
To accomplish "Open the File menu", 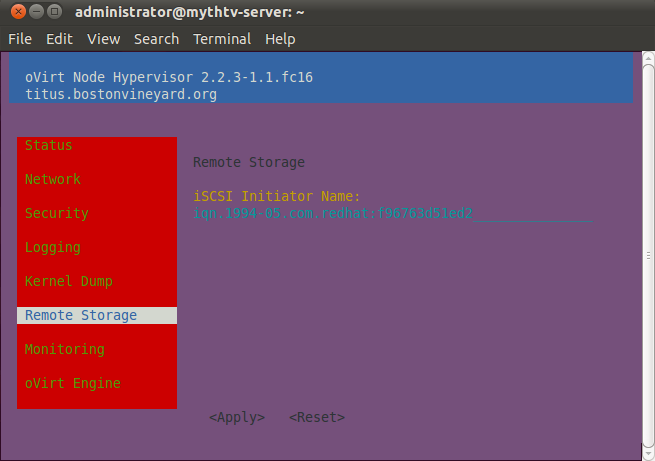I will tap(20, 39).
